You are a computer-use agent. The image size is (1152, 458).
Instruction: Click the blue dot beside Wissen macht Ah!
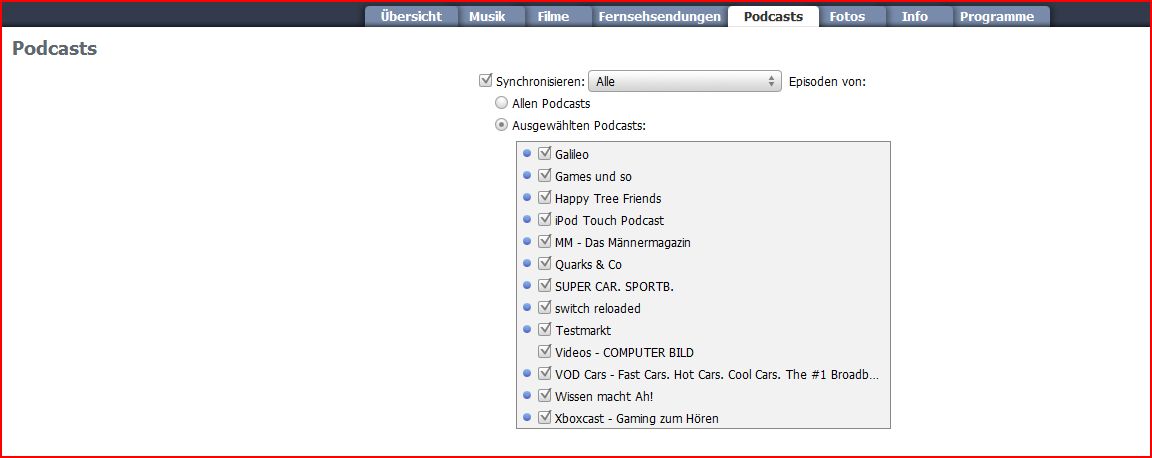527,396
